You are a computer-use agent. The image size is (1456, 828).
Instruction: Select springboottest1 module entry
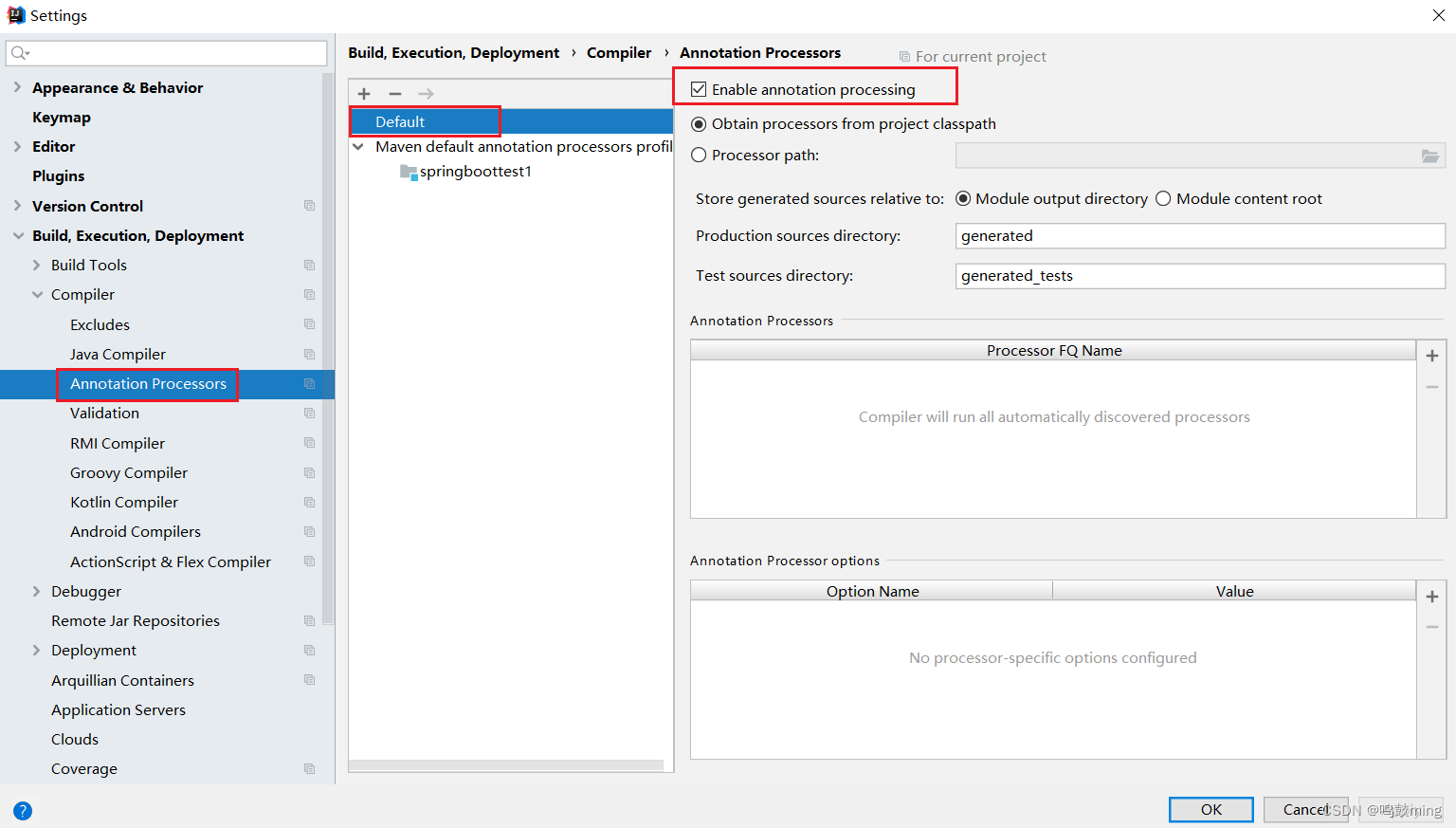pyautogui.click(x=475, y=172)
